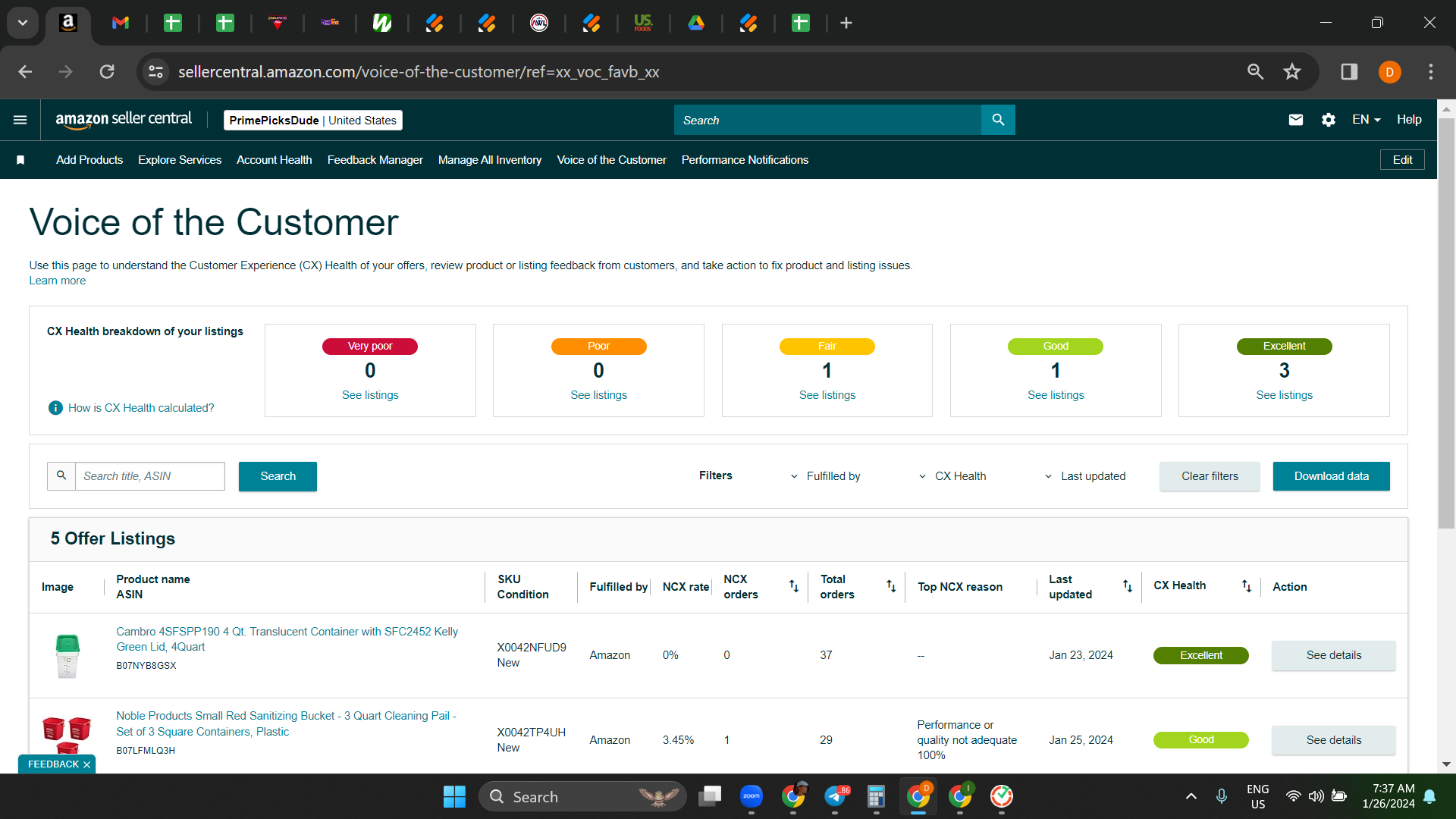Open the messages envelope icon

[x=1296, y=120]
